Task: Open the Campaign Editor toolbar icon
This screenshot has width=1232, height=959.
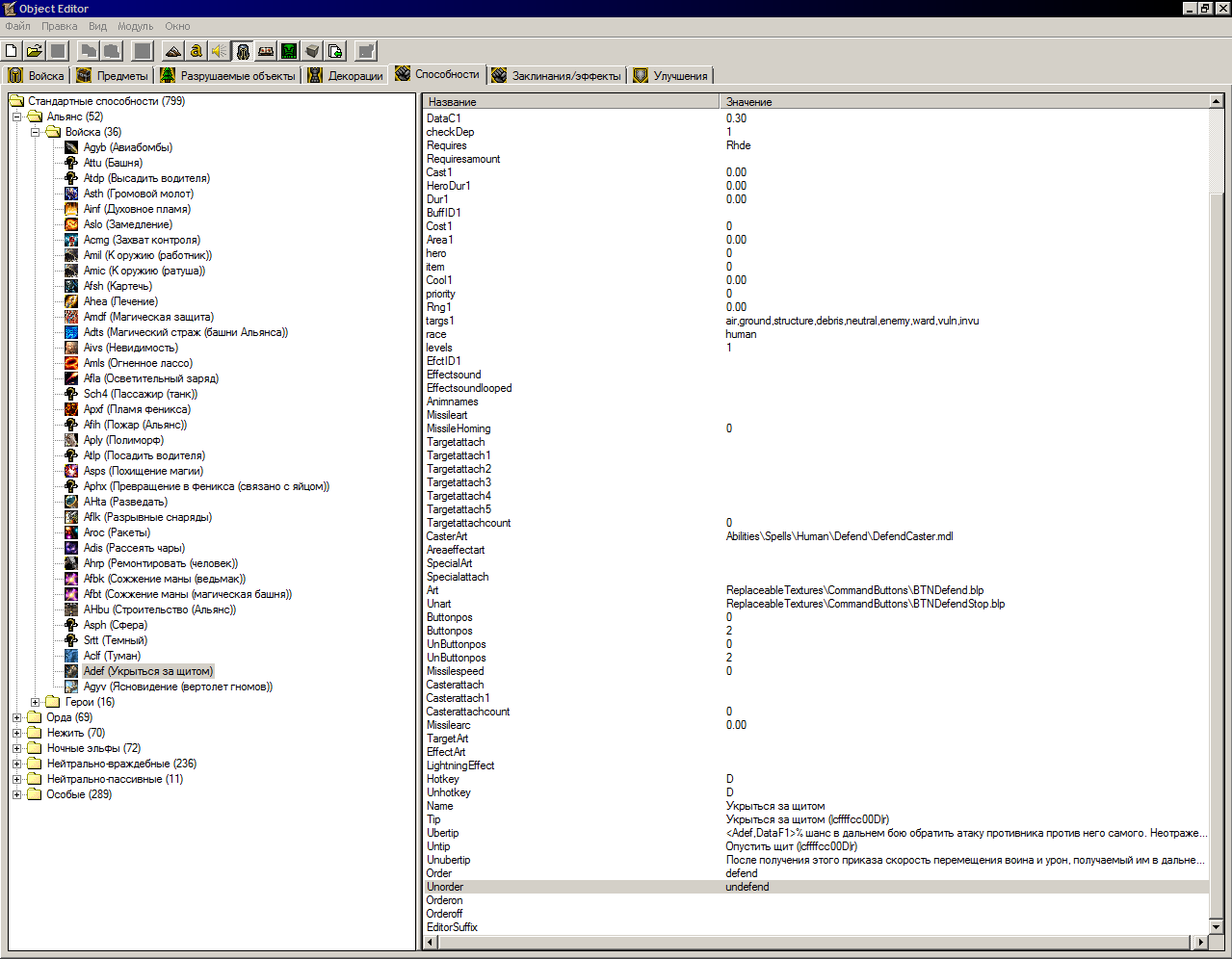Action: pos(266,51)
